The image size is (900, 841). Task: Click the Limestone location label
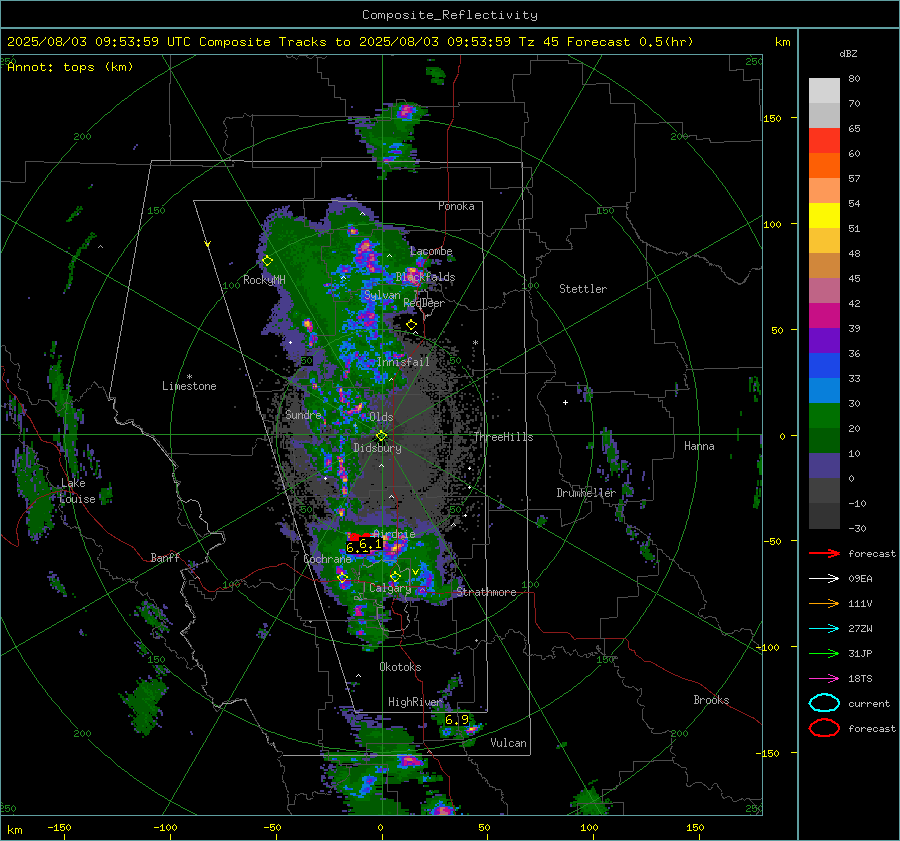(x=189, y=386)
